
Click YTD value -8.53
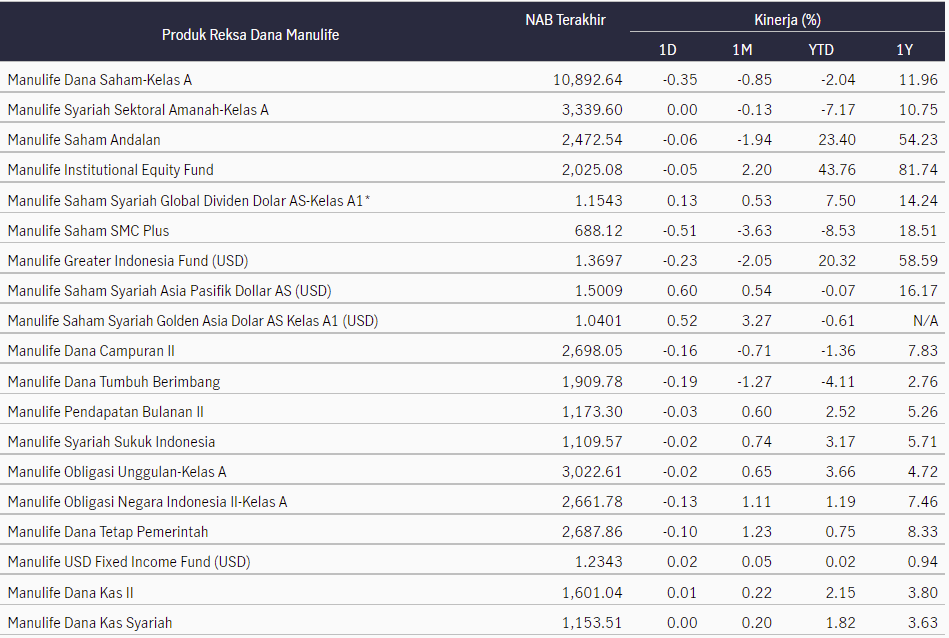tap(838, 231)
